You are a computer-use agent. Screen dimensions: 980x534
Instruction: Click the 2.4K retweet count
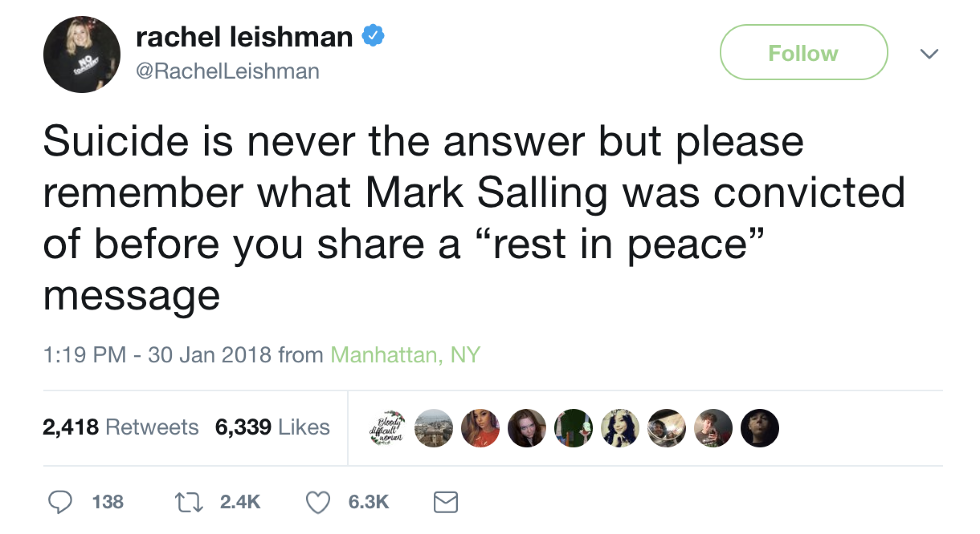(x=238, y=502)
